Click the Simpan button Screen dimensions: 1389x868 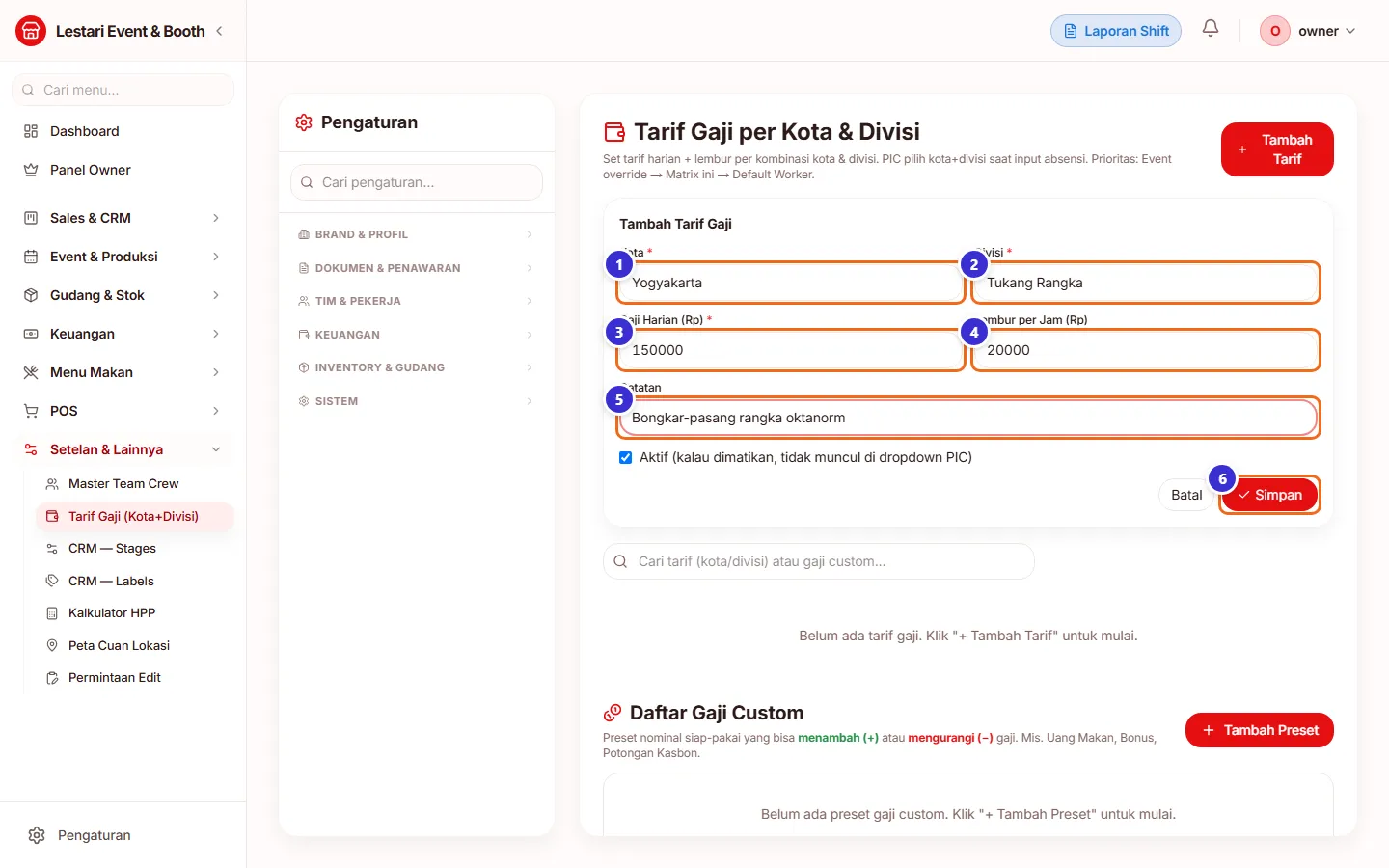[1269, 495]
